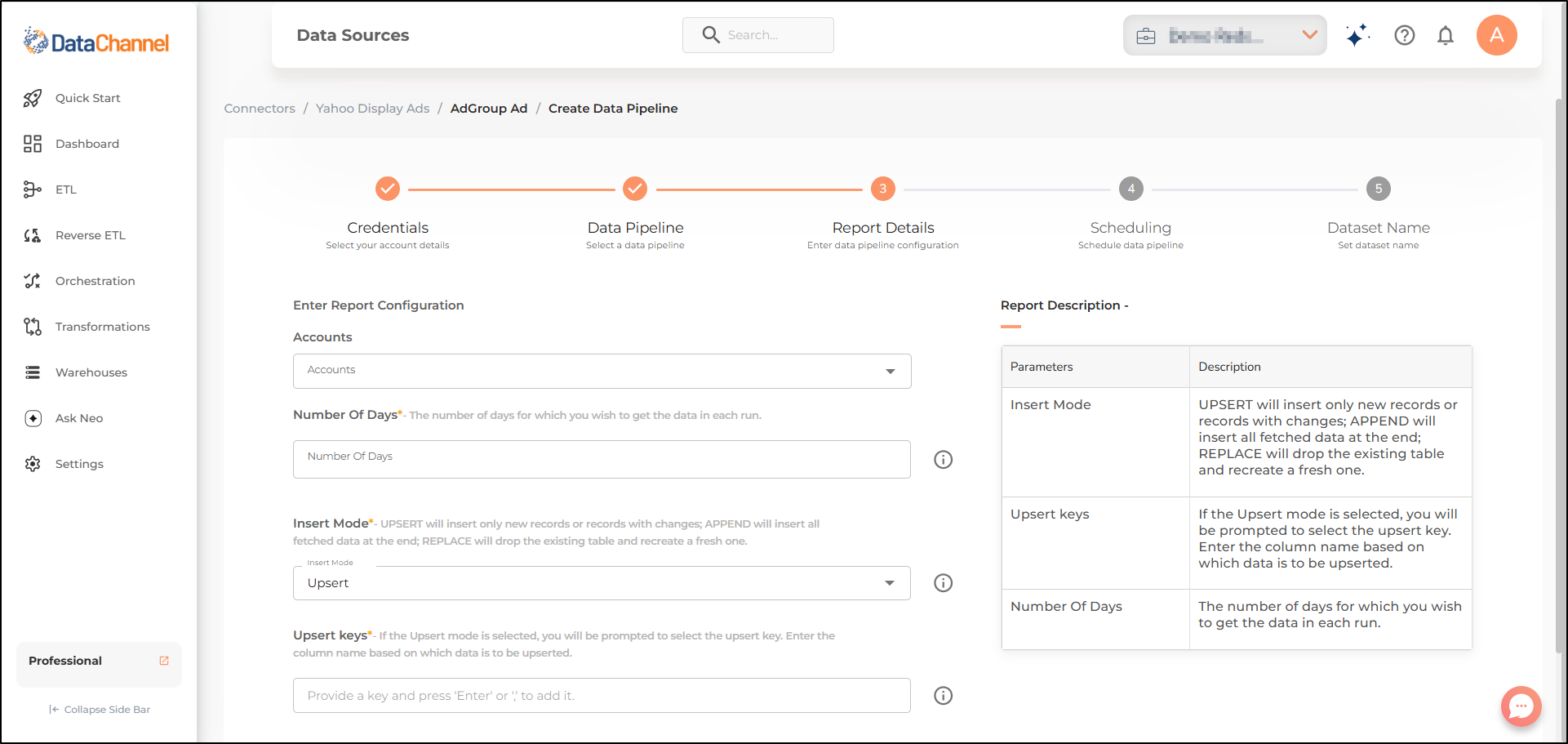The height and width of the screenshot is (744, 1568).
Task: Click step 4 Scheduling circle
Action: tap(1131, 189)
